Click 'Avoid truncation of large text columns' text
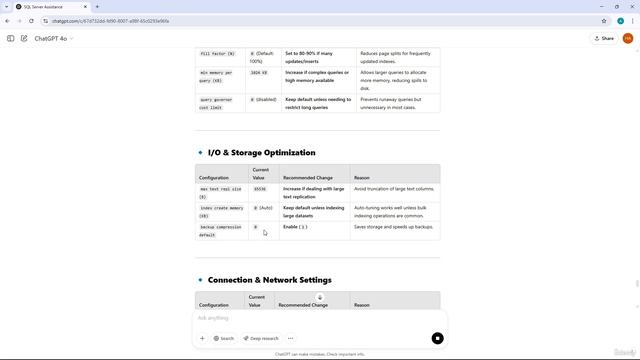 pyautogui.click(x=394, y=189)
